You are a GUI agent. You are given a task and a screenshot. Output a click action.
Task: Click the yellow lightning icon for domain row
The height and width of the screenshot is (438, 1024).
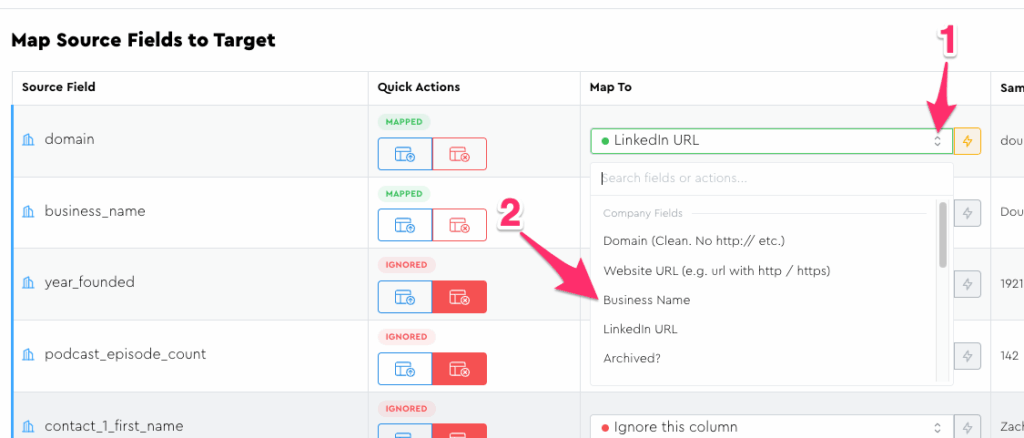[x=967, y=141]
